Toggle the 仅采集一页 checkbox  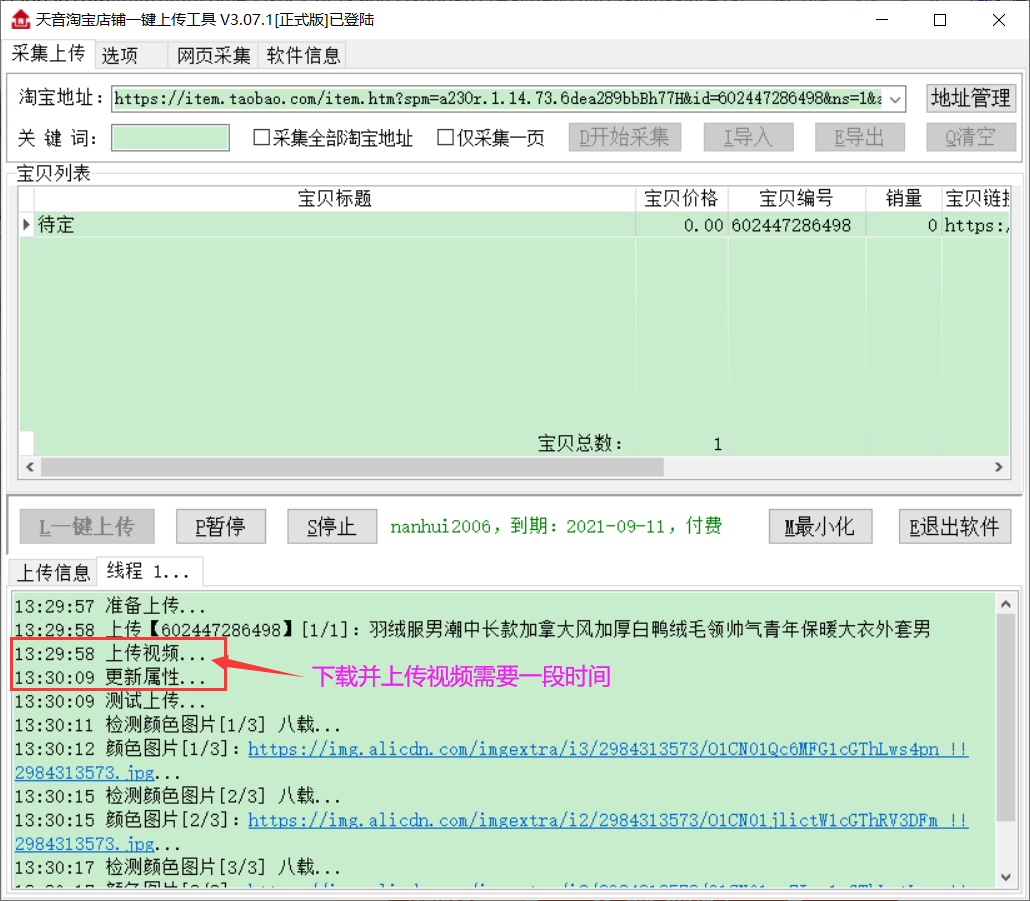pos(446,138)
